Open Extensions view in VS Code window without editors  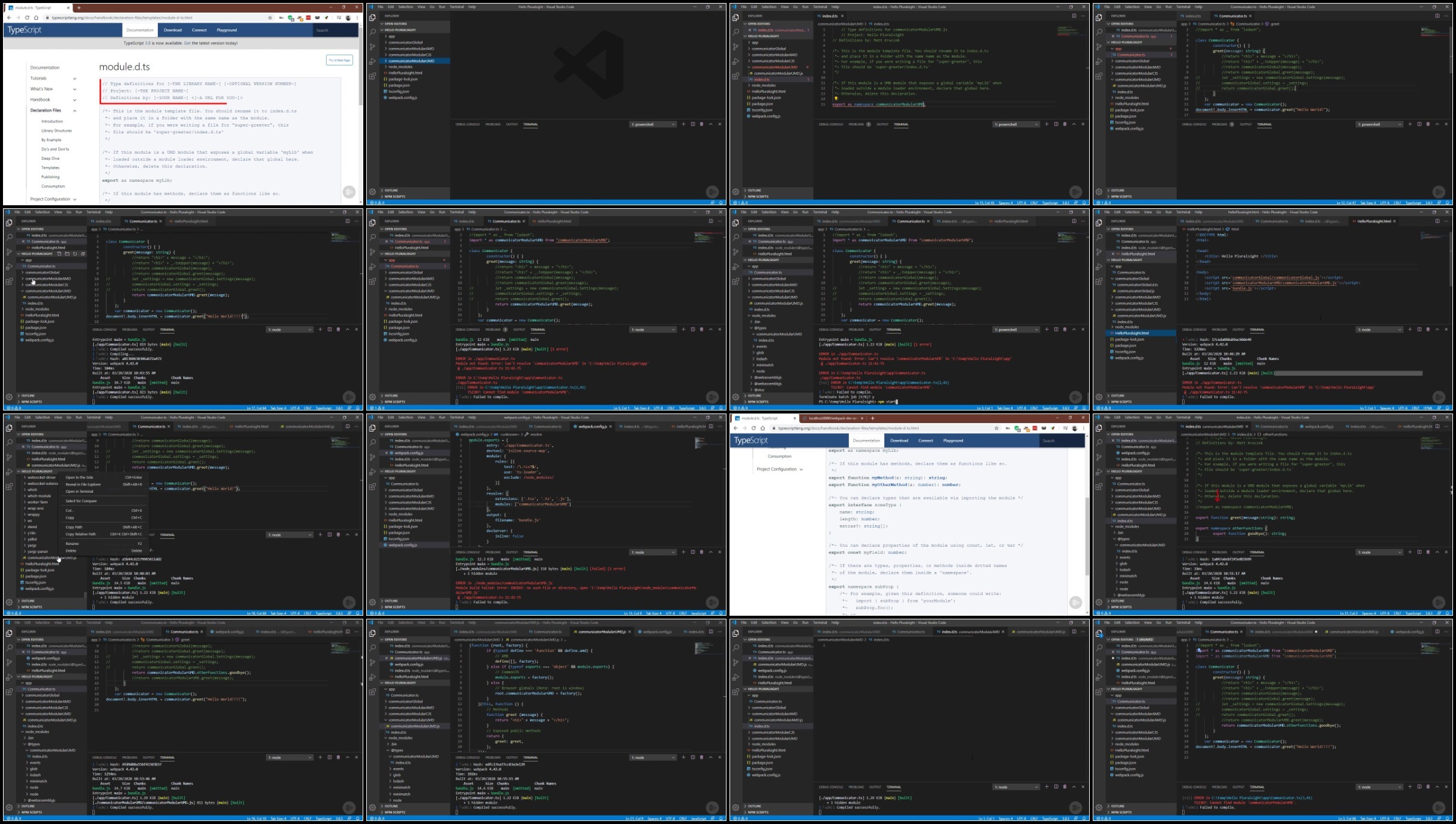(372, 76)
